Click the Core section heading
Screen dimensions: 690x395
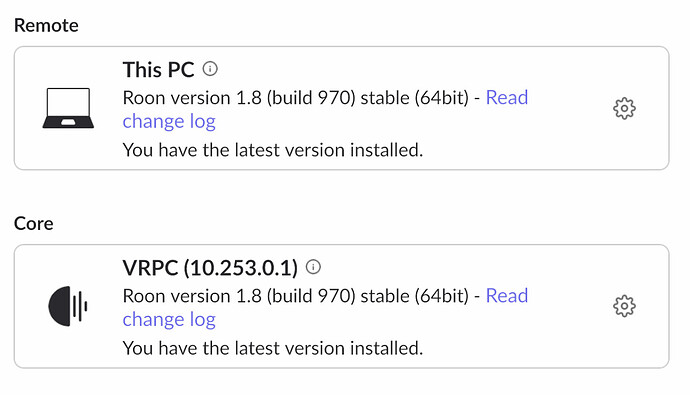33,223
